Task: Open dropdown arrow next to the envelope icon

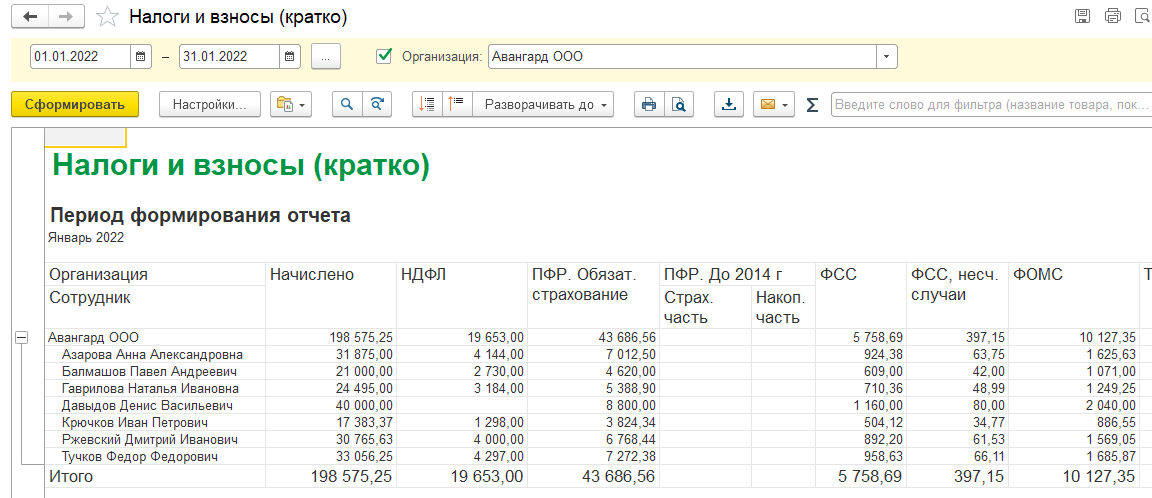Action: coord(787,104)
